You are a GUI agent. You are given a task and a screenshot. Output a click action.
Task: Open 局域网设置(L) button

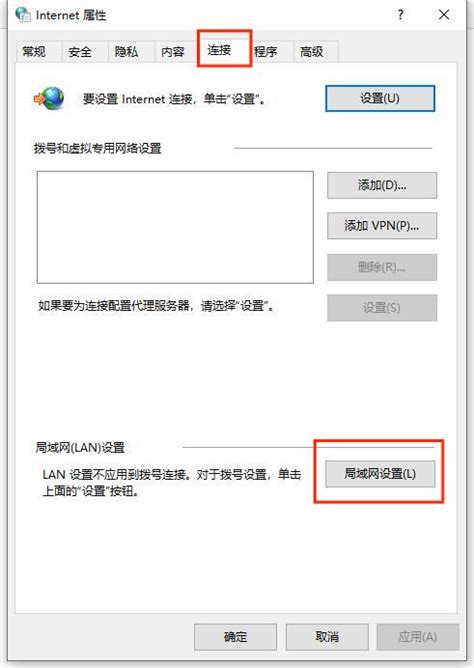point(380,474)
